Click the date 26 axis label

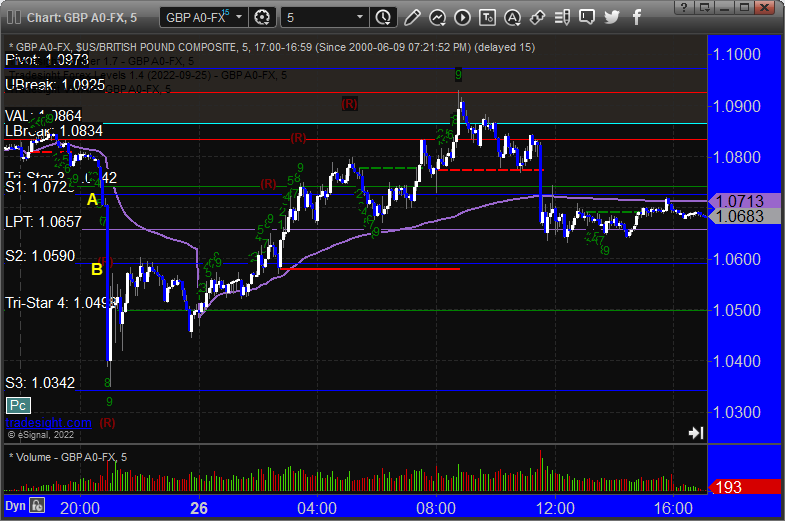pyautogui.click(x=199, y=508)
